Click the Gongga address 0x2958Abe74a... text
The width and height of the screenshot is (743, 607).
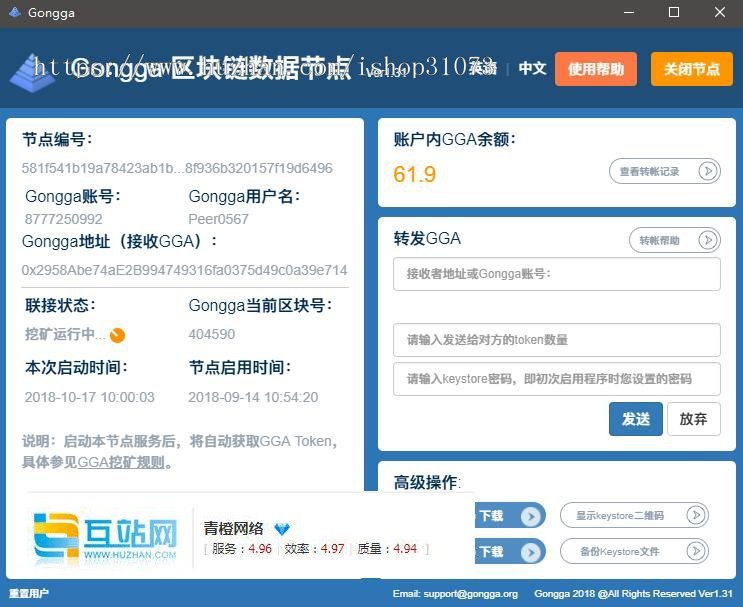click(184, 270)
